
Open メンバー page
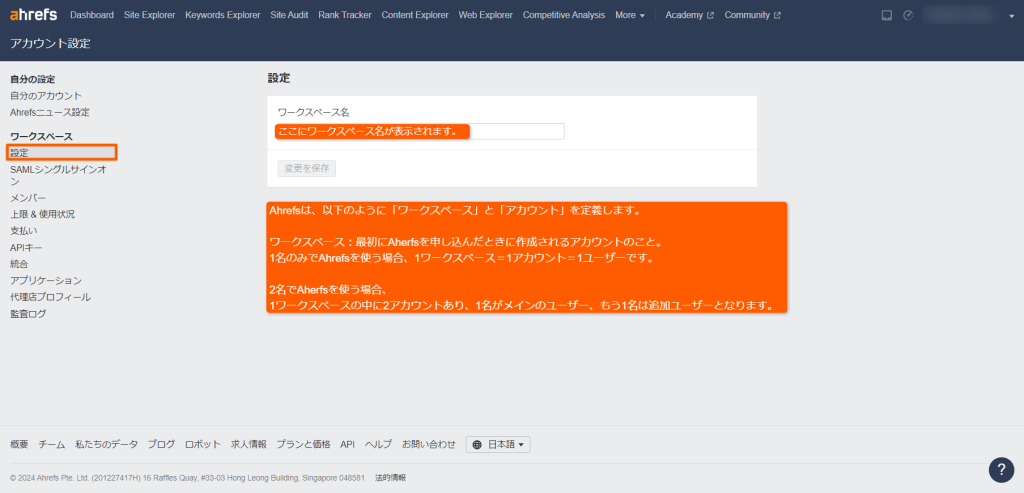[28, 198]
